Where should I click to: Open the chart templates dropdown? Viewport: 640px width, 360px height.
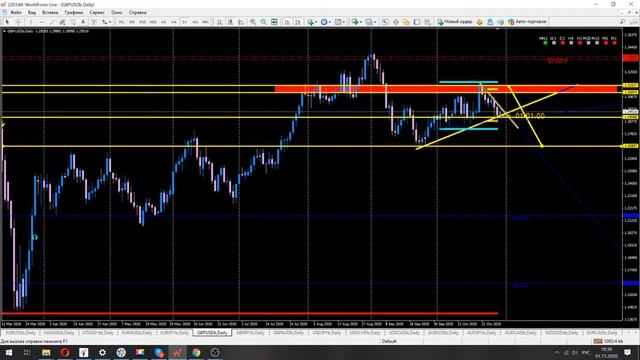pos(340,22)
